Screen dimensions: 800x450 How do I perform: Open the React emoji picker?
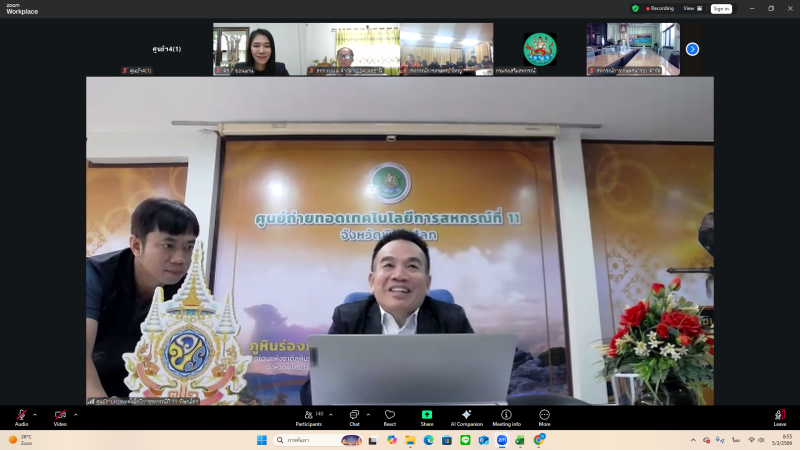pyautogui.click(x=390, y=415)
